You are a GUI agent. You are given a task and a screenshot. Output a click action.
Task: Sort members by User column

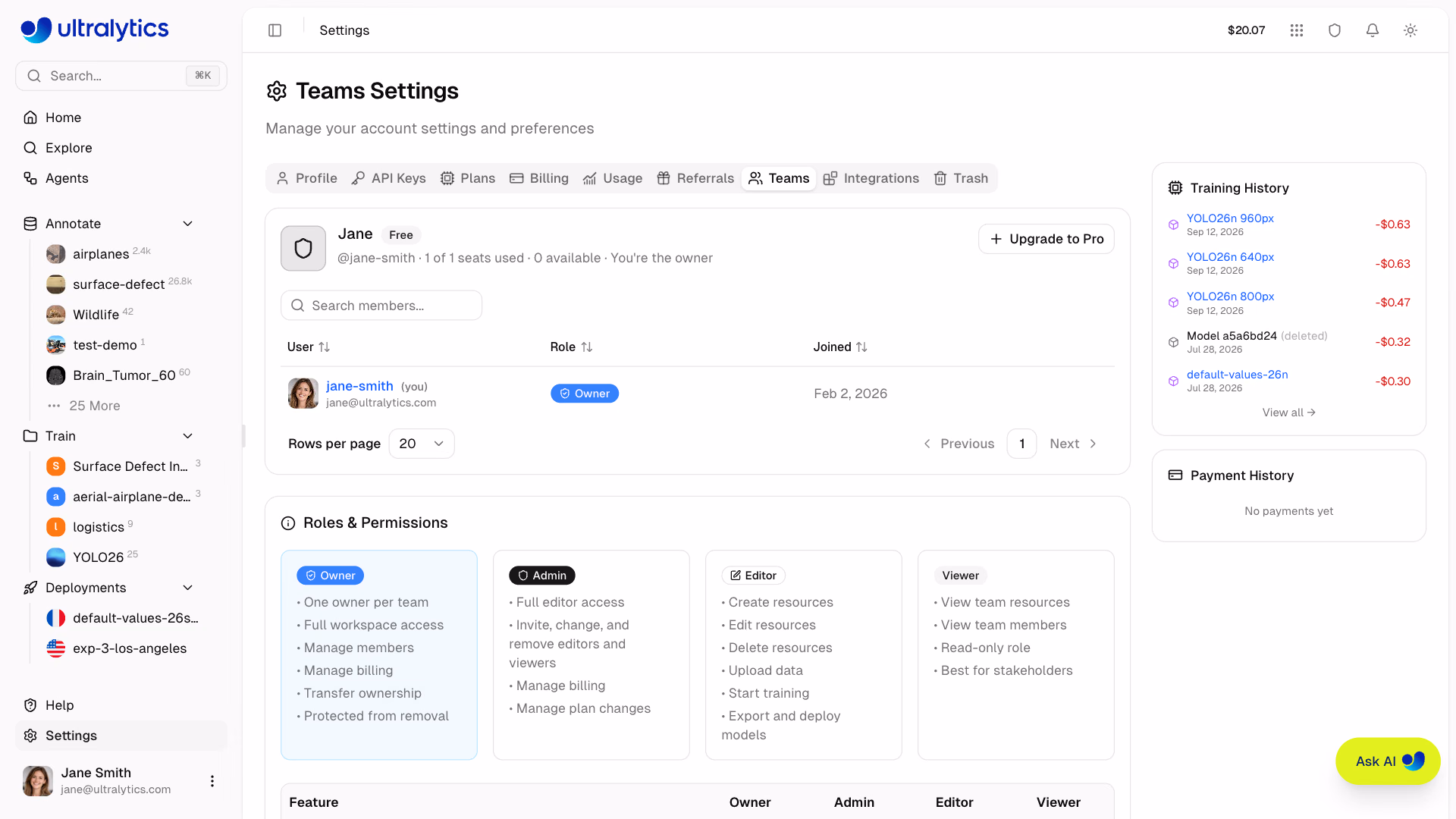click(309, 347)
